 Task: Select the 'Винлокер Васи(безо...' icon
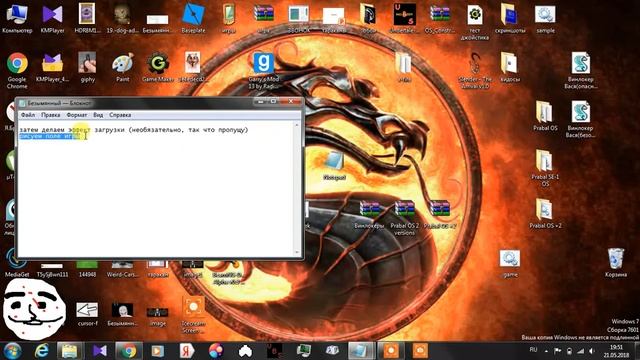point(580,119)
